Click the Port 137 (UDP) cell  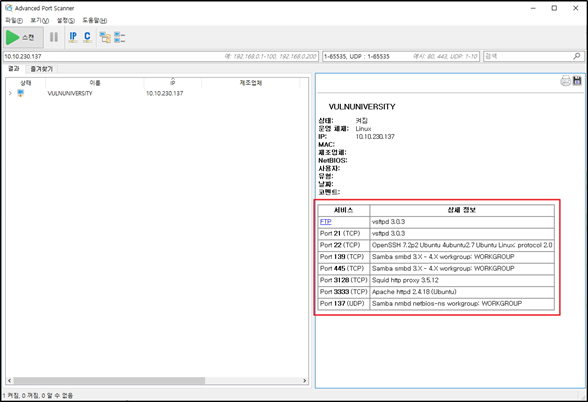tap(344, 303)
